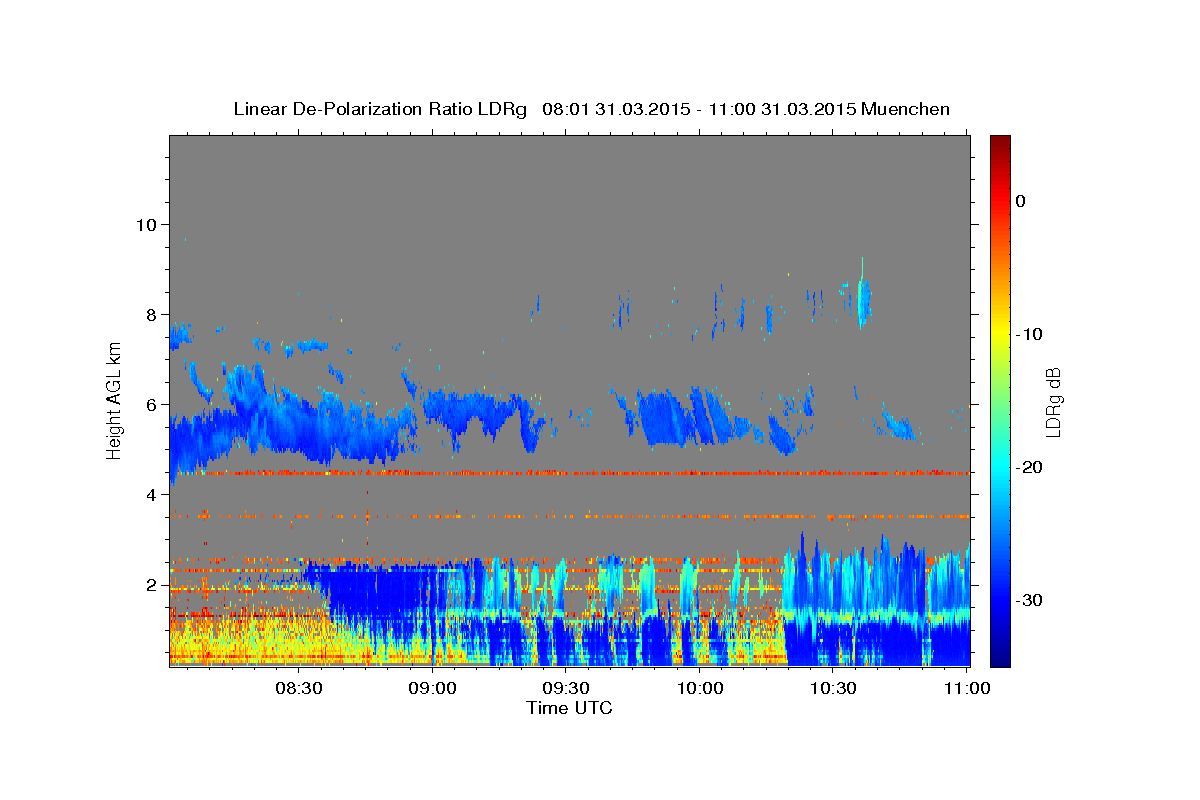Click the colorbar value -10

point(1029,334)
